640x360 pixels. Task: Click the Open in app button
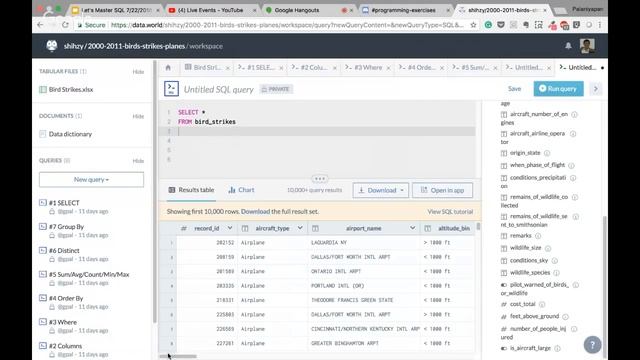442,190
